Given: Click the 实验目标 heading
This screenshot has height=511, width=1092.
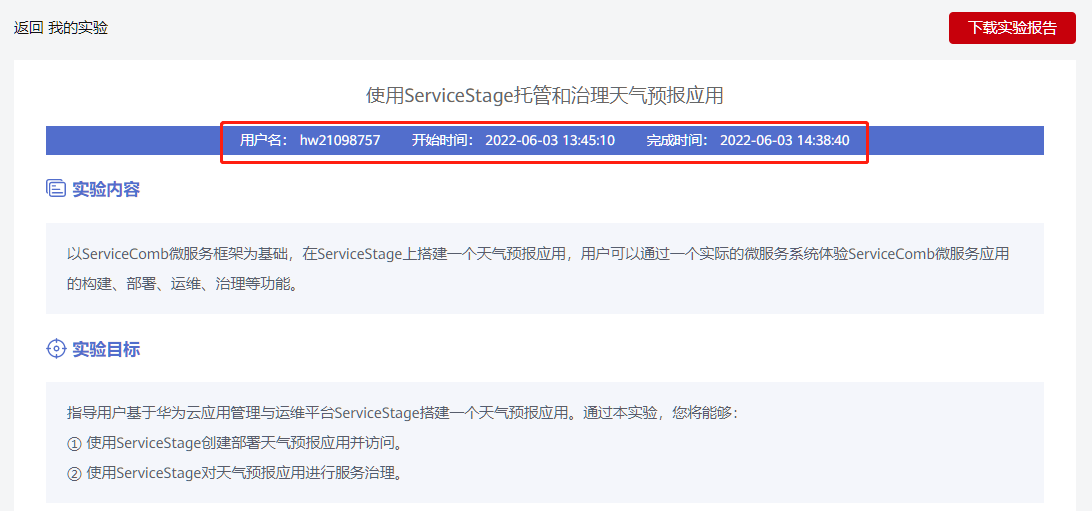Looking at the screenshot, I should click(x=106, y=349).
